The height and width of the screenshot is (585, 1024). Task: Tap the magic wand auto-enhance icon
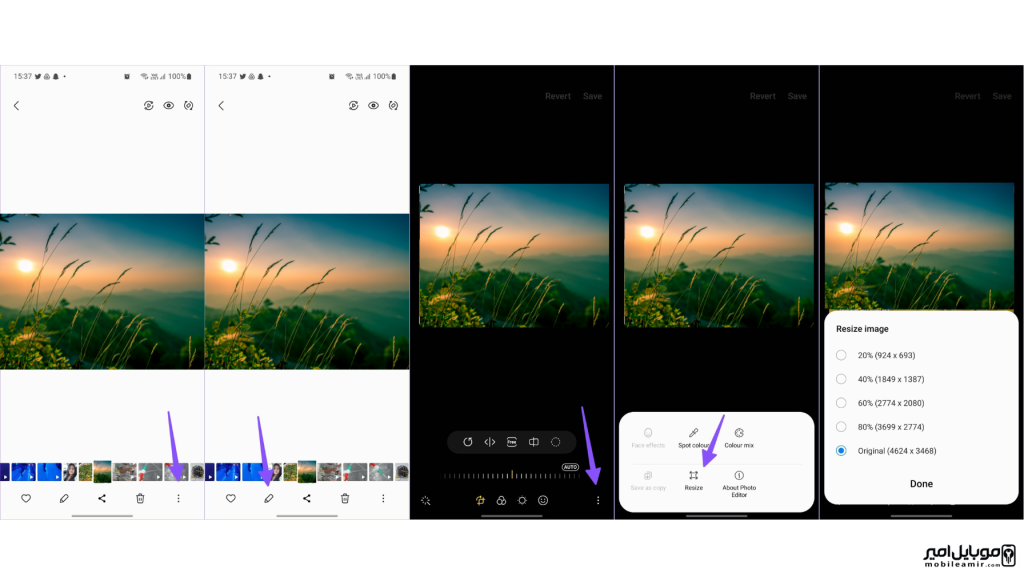[x=425, y=500]
